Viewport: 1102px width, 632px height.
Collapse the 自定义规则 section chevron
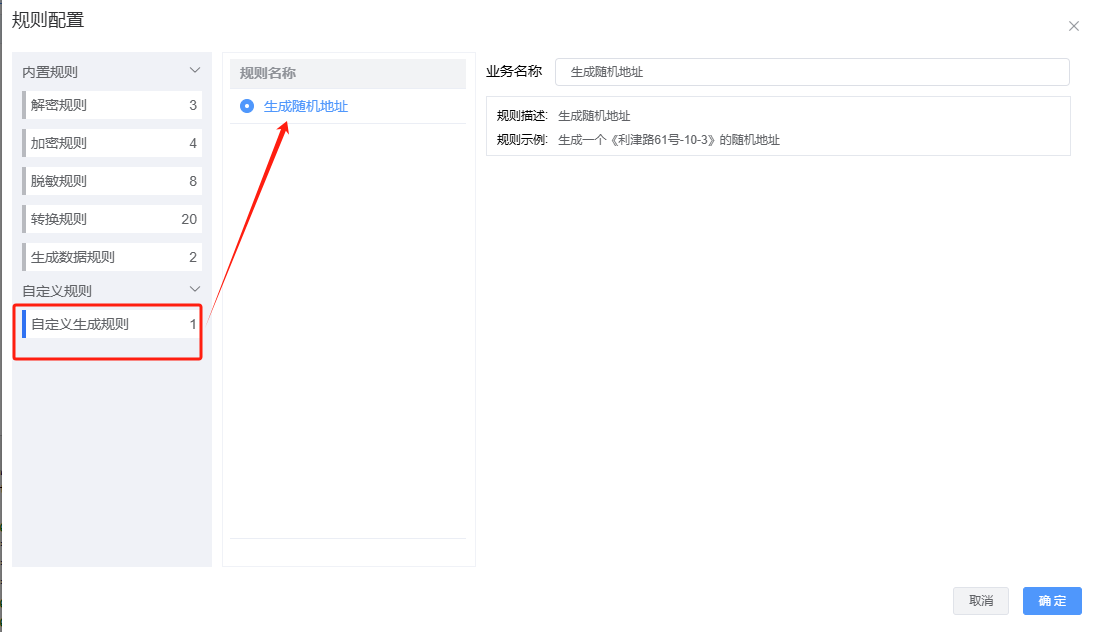coord(195,289)
